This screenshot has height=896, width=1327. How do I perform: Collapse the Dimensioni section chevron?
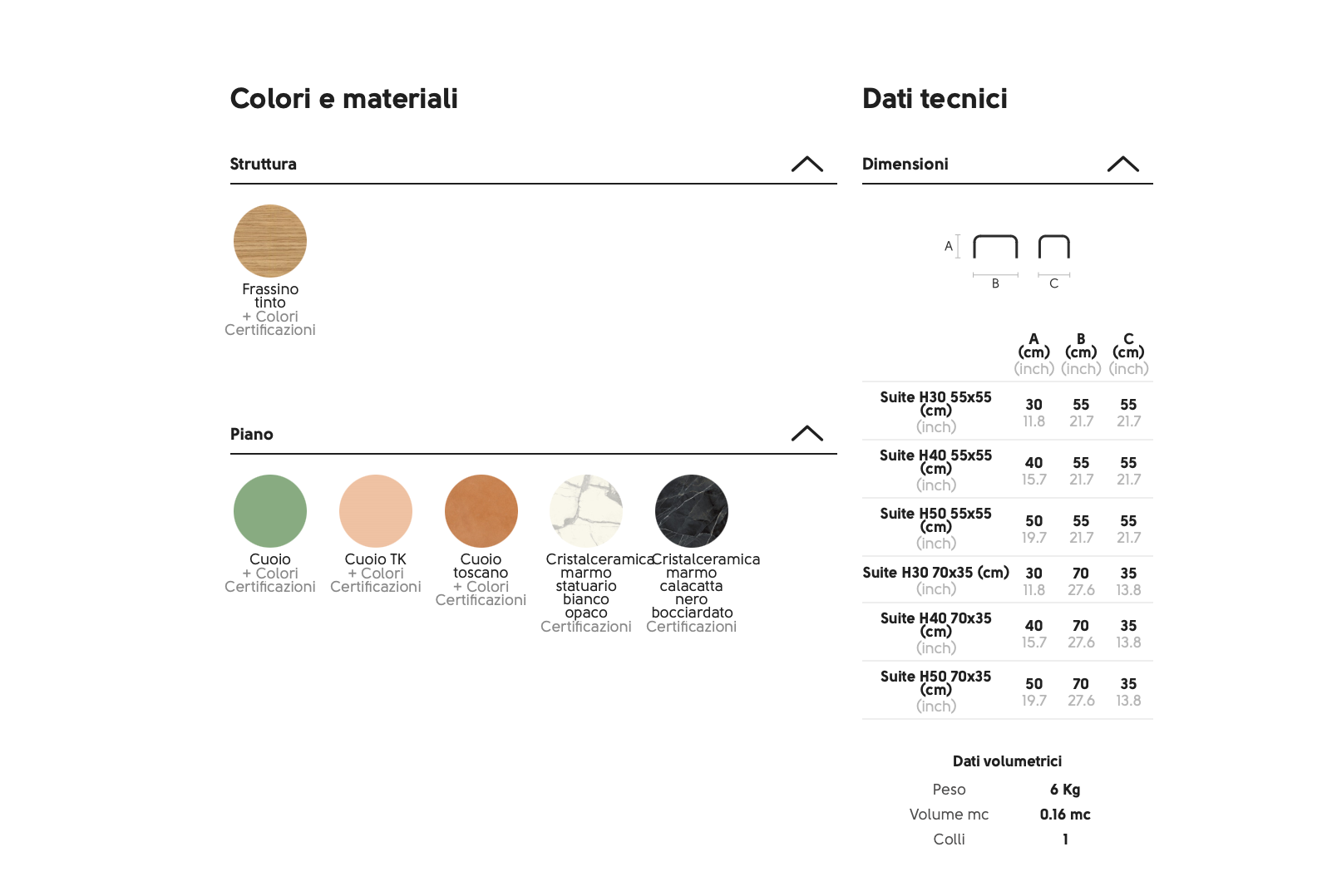coord(1122,164)
